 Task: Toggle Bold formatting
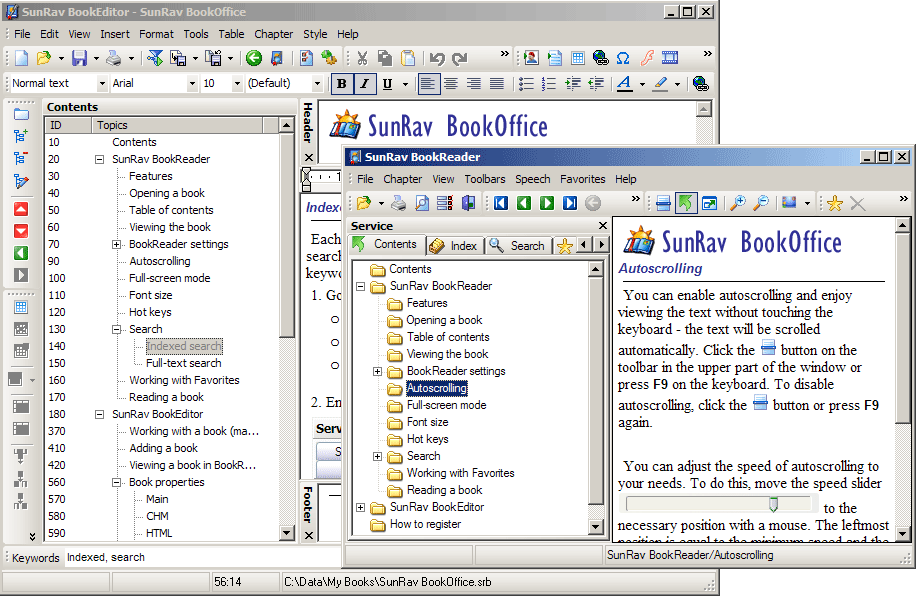click(341, 84)
